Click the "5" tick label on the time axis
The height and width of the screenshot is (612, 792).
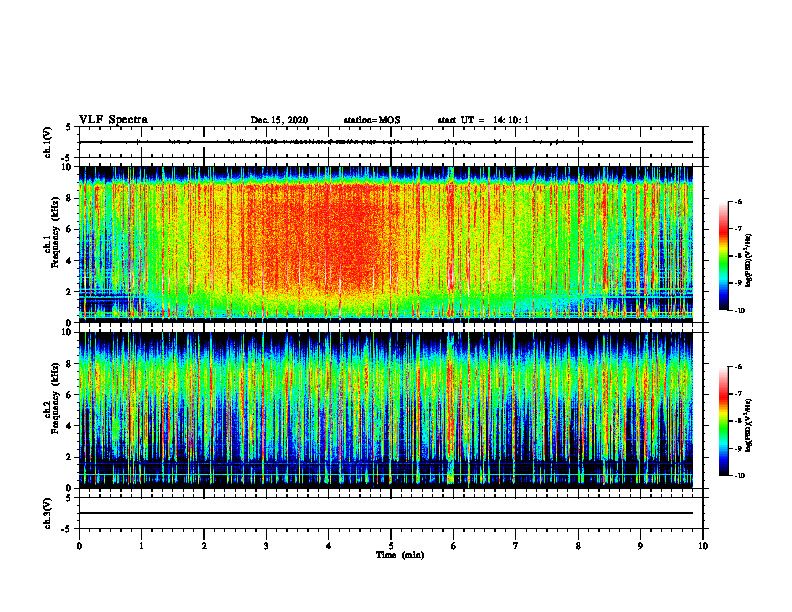click(391, 546)
